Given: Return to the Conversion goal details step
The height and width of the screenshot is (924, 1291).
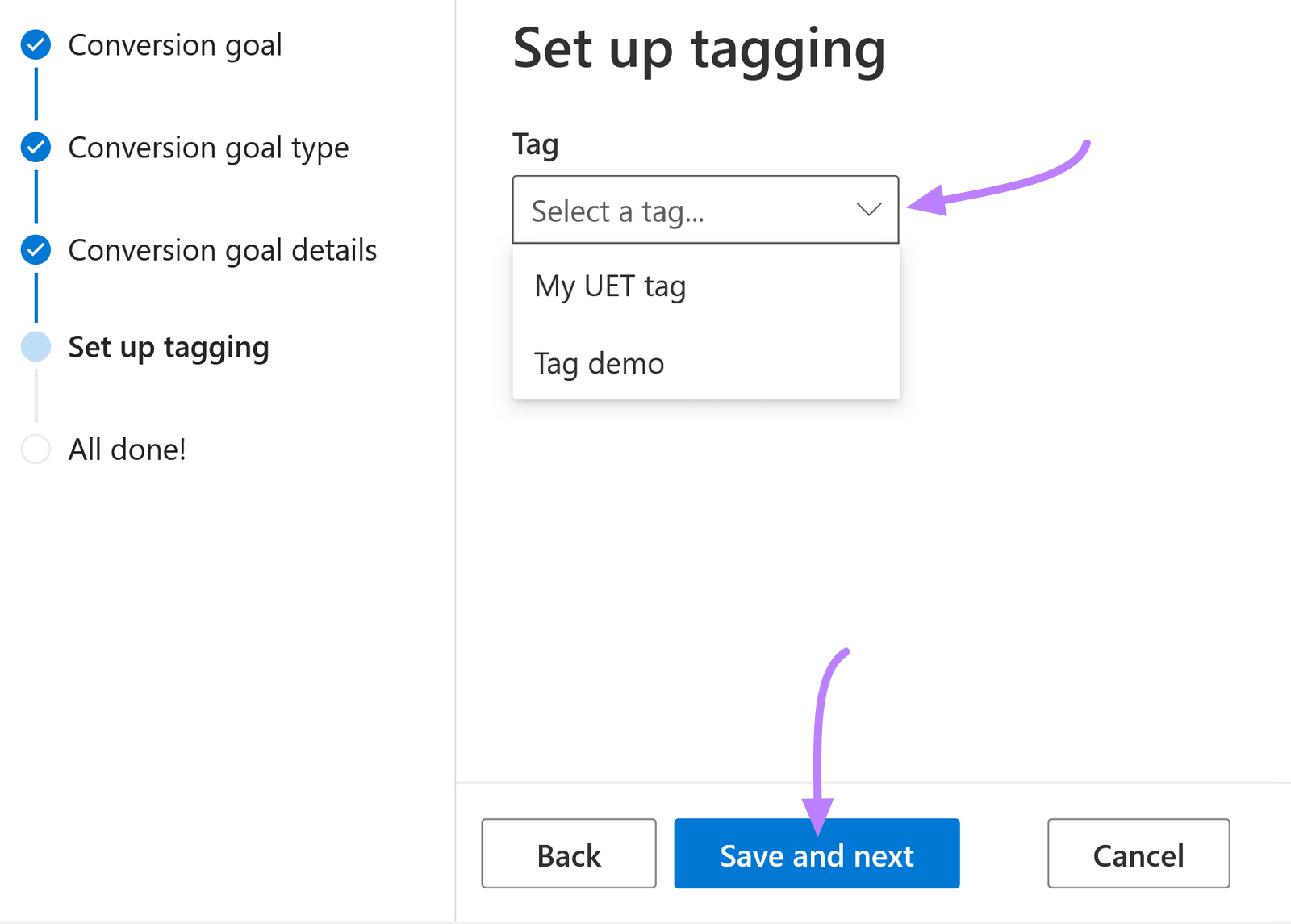Looking at the screenshot, I should pos(222,250).
